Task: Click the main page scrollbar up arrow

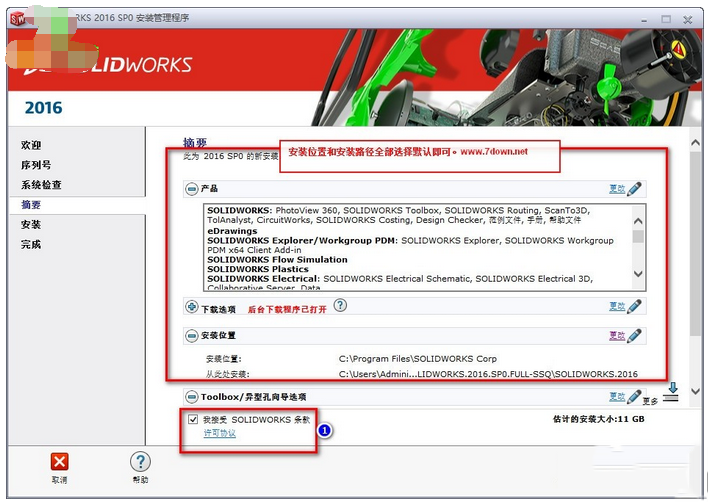Action: (x=696, y=143)
